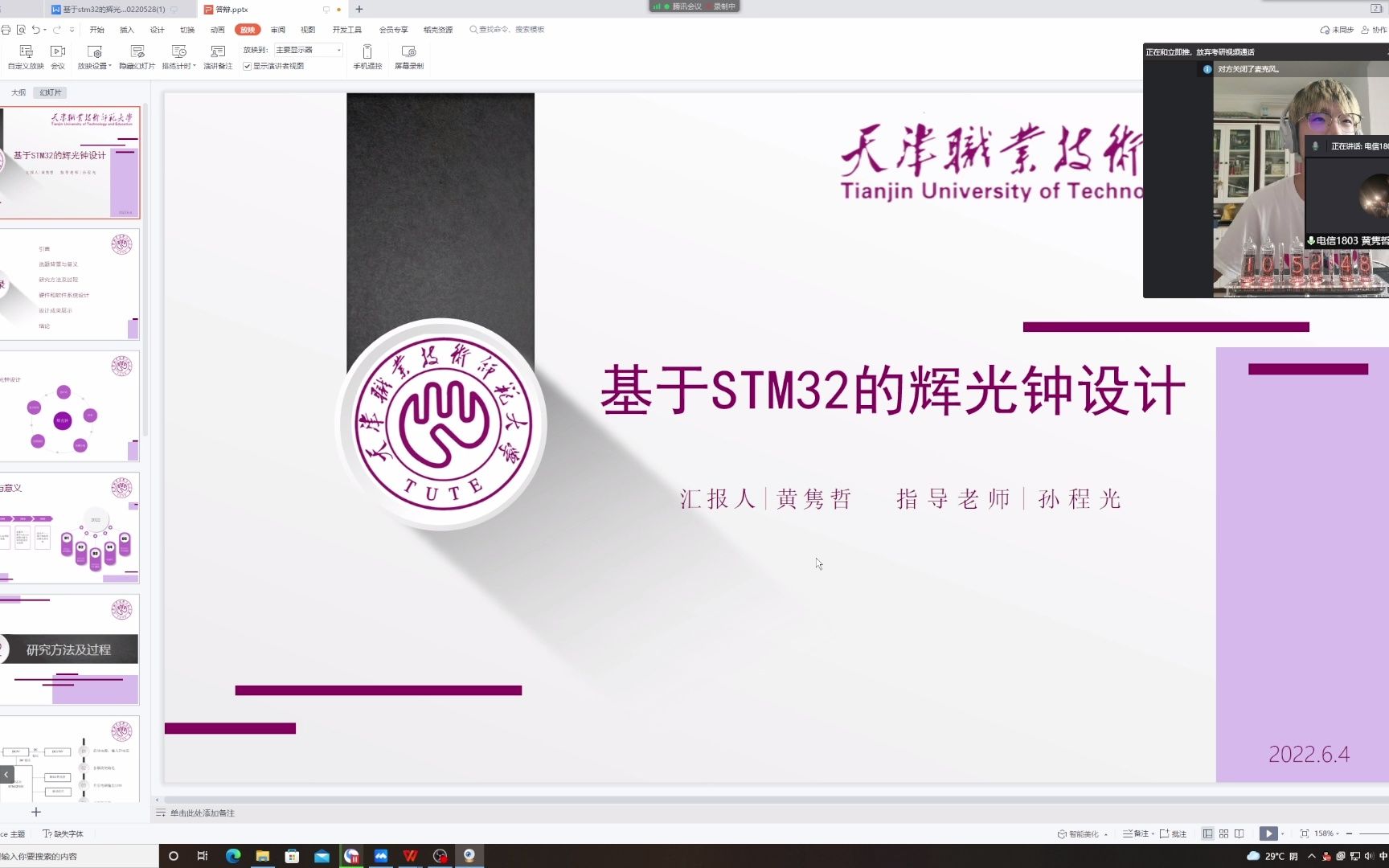Click the undo arrow icon
Screen dimensions: 1389x868
tap(35, 30)
